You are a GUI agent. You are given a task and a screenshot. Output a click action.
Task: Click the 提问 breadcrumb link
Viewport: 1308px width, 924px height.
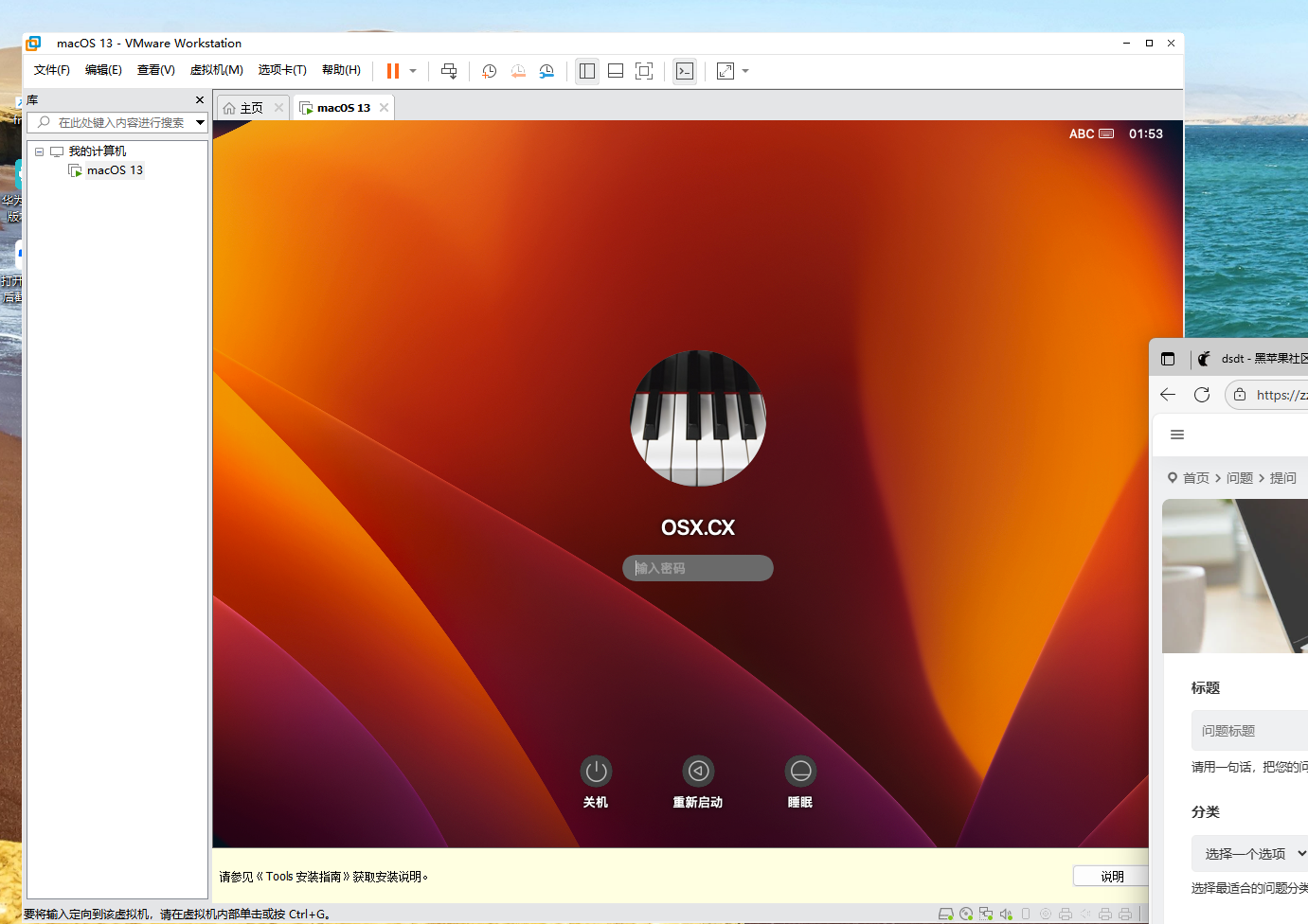1283,478
